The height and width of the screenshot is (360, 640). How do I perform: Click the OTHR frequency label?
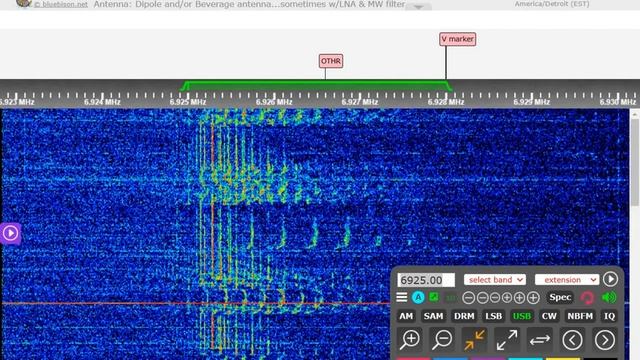(331, 61)
